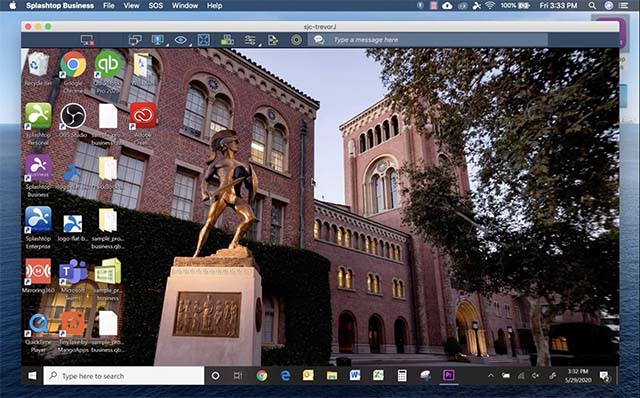Open the View menu
This screenshot has width=640, height=398.
click(x=131, y=5)
